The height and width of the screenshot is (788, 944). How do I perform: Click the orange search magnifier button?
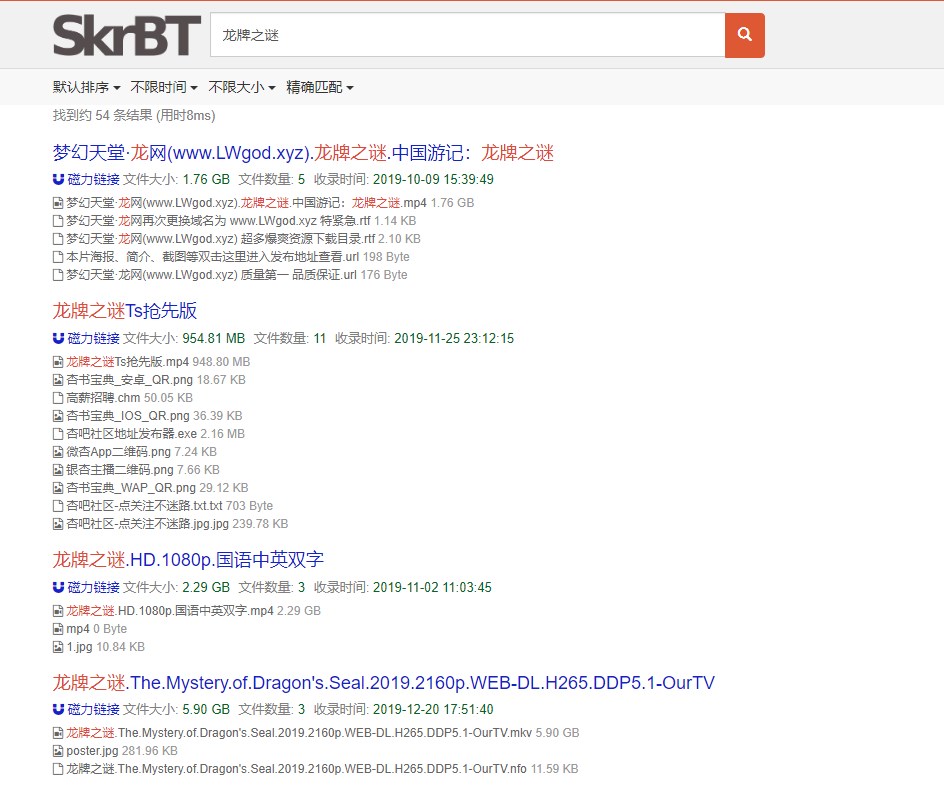click(x=744, y=35)
